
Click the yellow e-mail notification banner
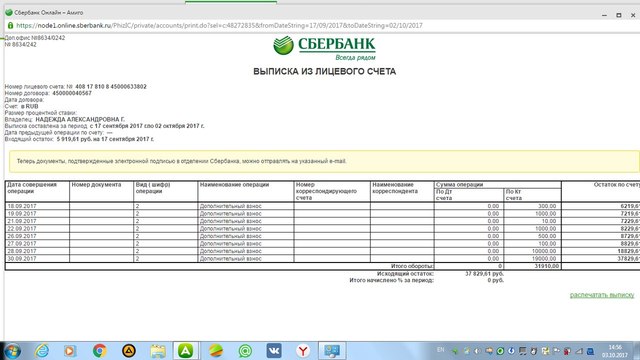(324, 161)
